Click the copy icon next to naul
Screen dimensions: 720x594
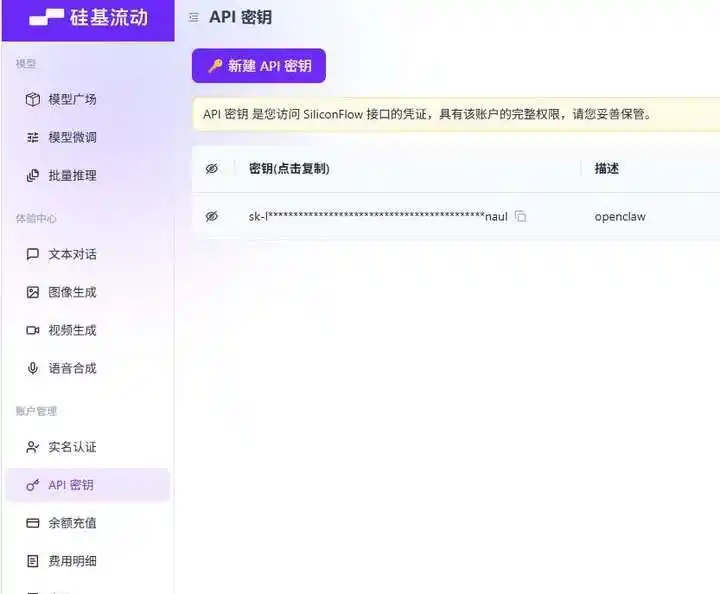click(x=520, y=216)
